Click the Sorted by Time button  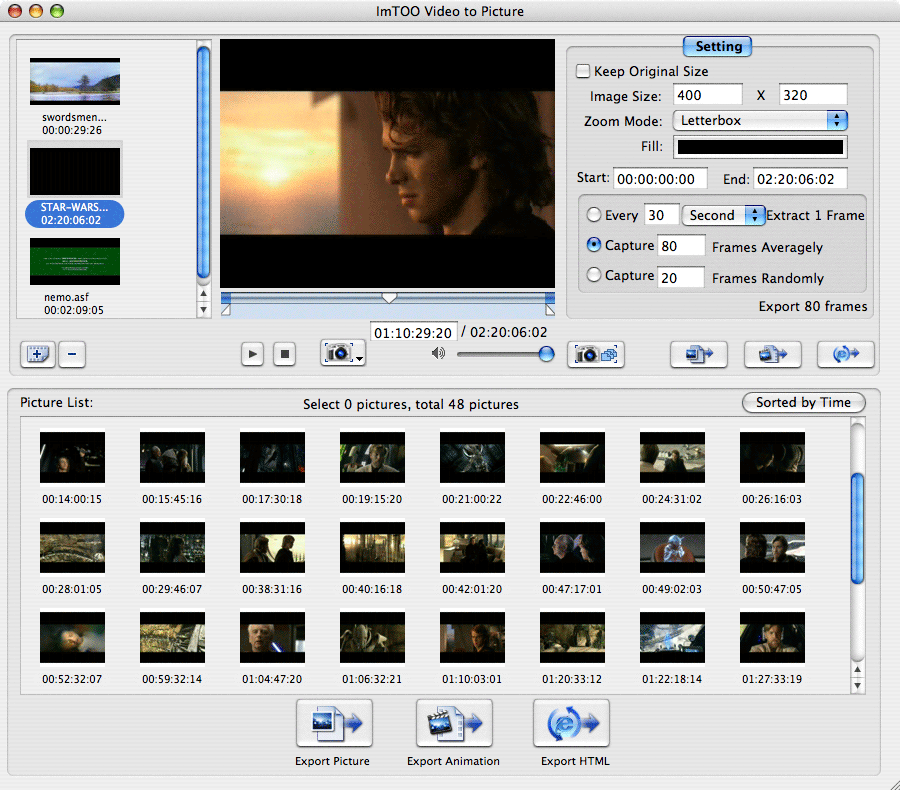(x=804, y=402)
